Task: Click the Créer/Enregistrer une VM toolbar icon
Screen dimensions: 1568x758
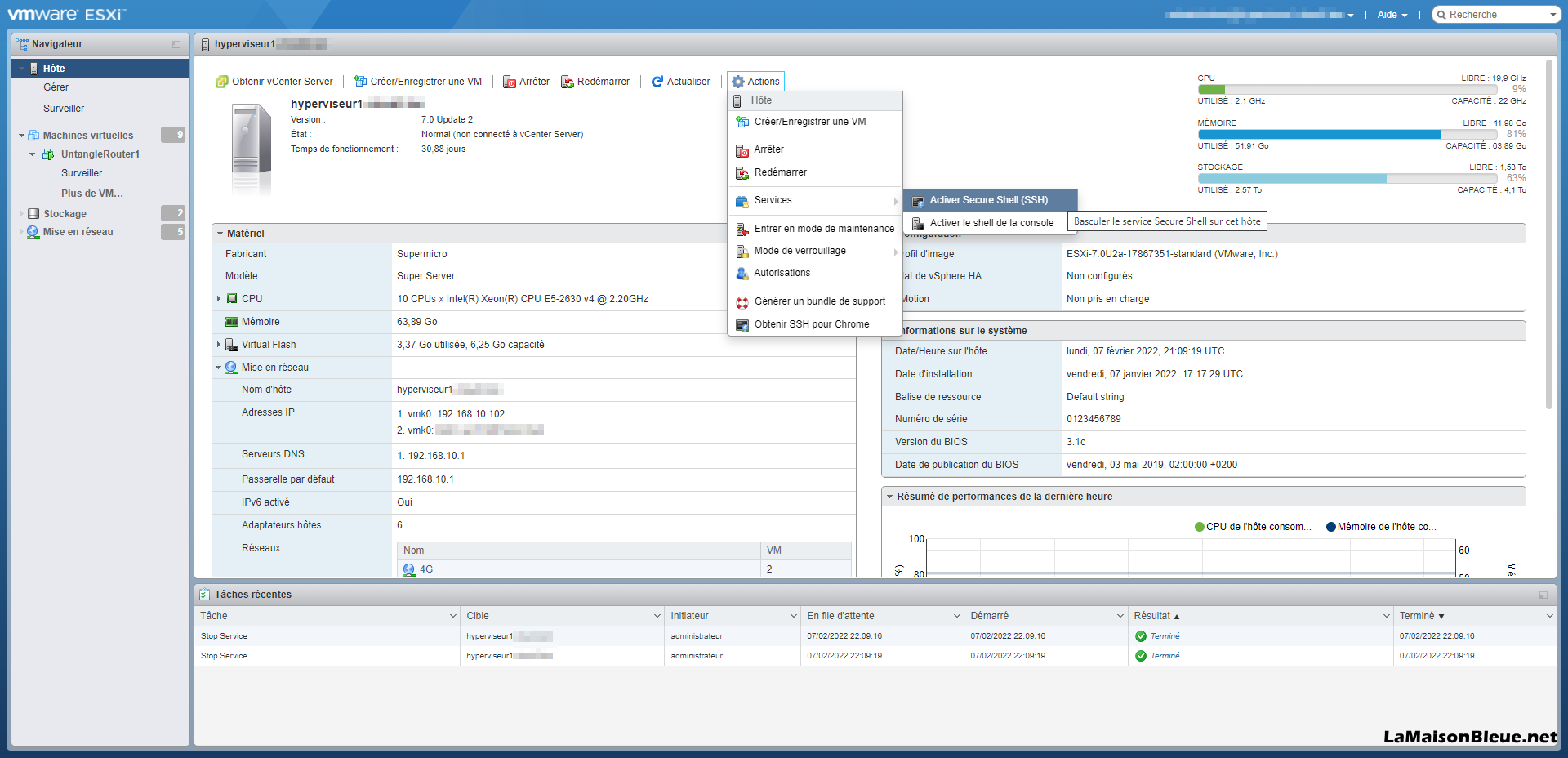Action: (360, 82)
